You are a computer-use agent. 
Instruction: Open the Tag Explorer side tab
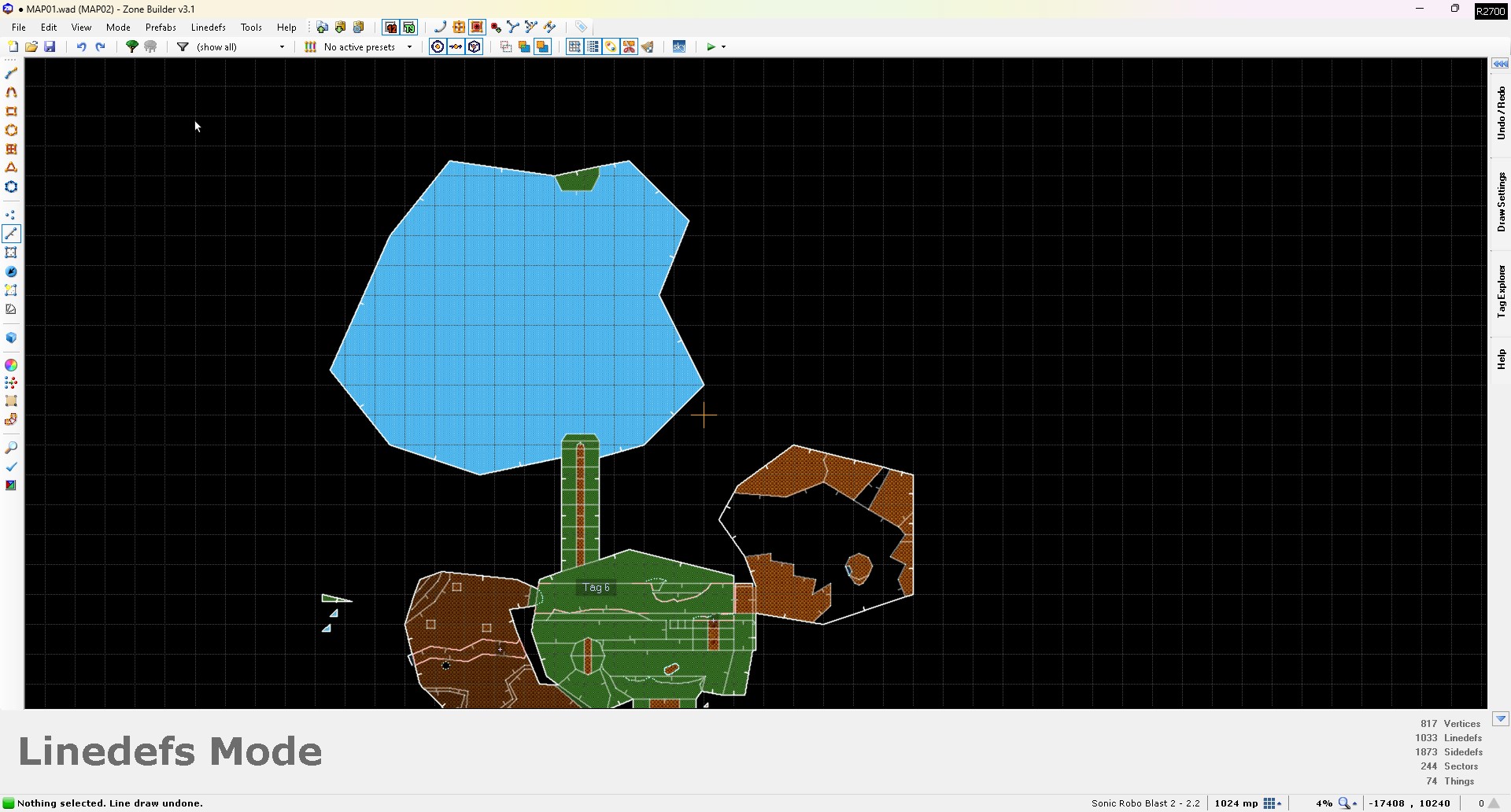pyautogui.click(x=1501, y=291)
